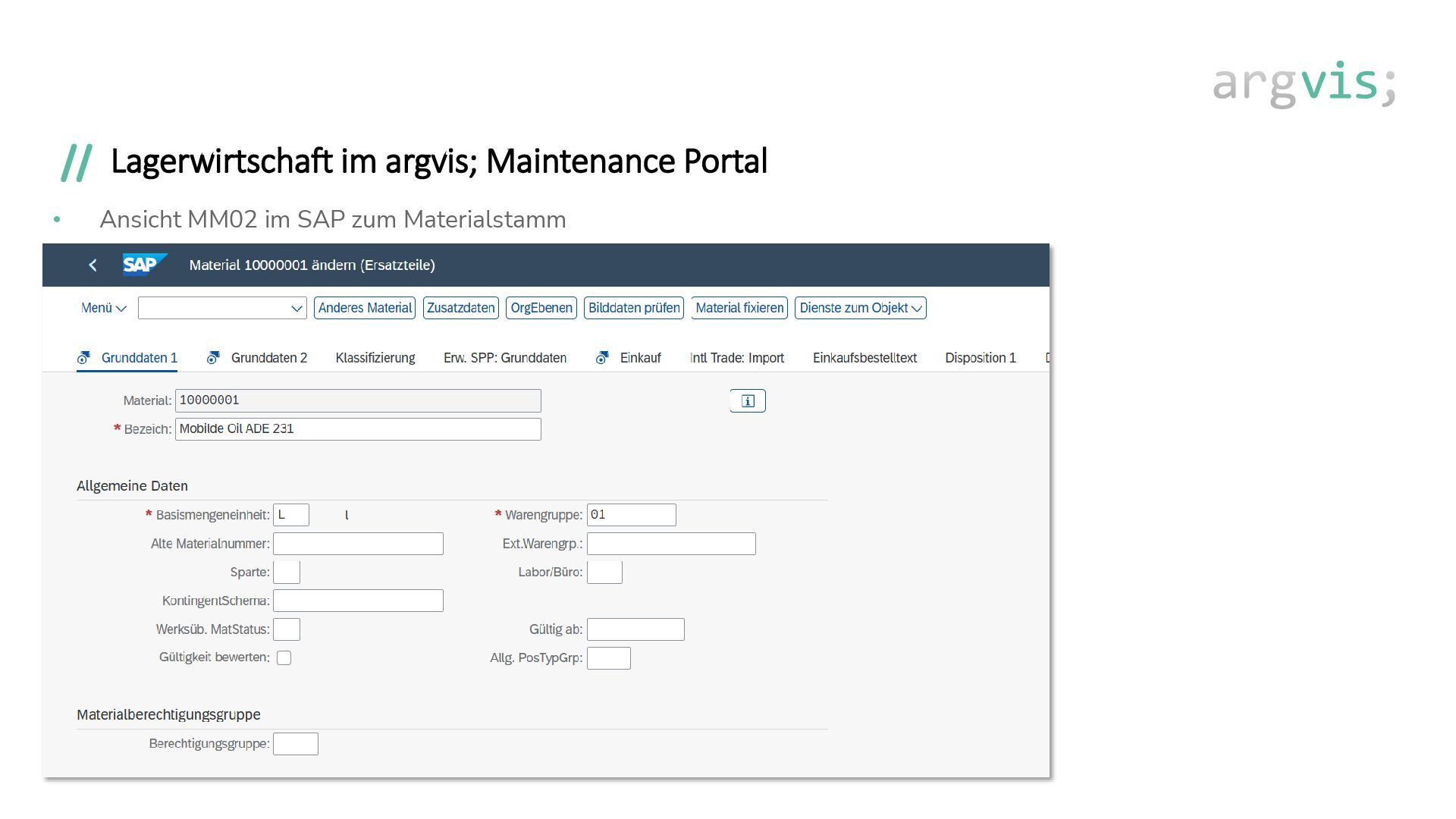Click the Sparte field
Screen dimensions: 1456x819
pos(287,573)
